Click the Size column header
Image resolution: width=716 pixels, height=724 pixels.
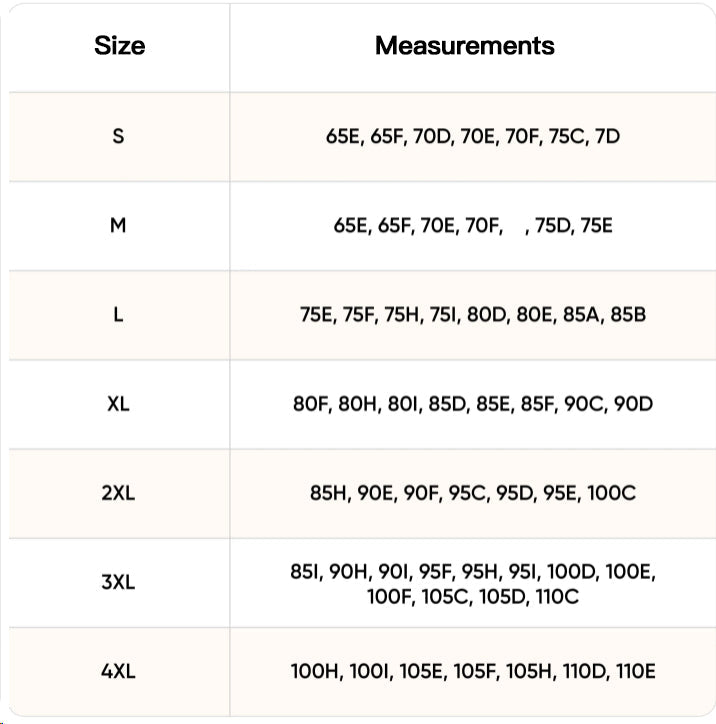pos(119,46)
